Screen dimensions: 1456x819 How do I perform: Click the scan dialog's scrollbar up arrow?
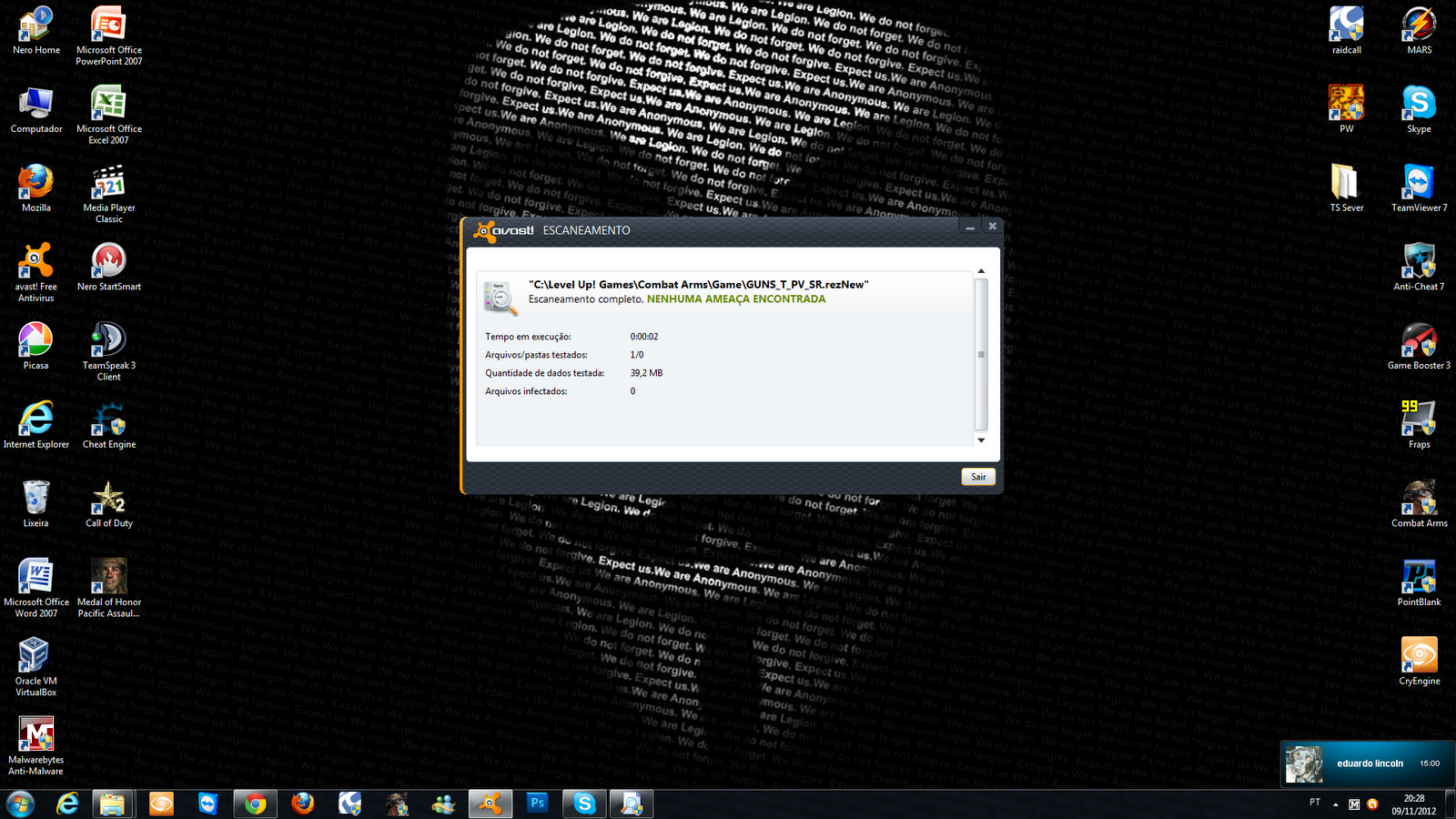click(981, 271)
